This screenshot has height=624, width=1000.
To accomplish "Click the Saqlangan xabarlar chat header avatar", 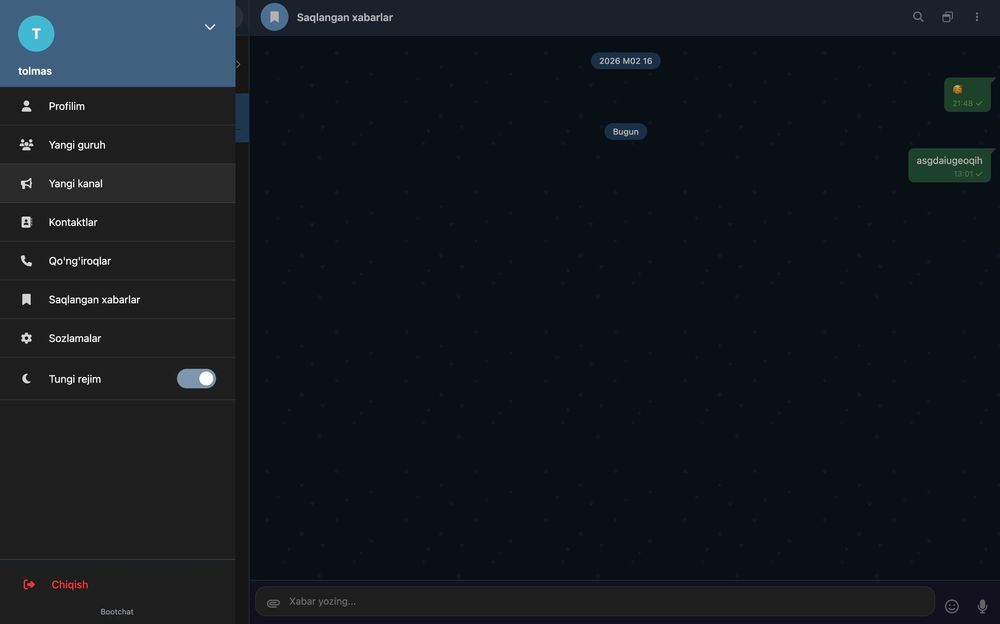I will click(x=274, y=17).
